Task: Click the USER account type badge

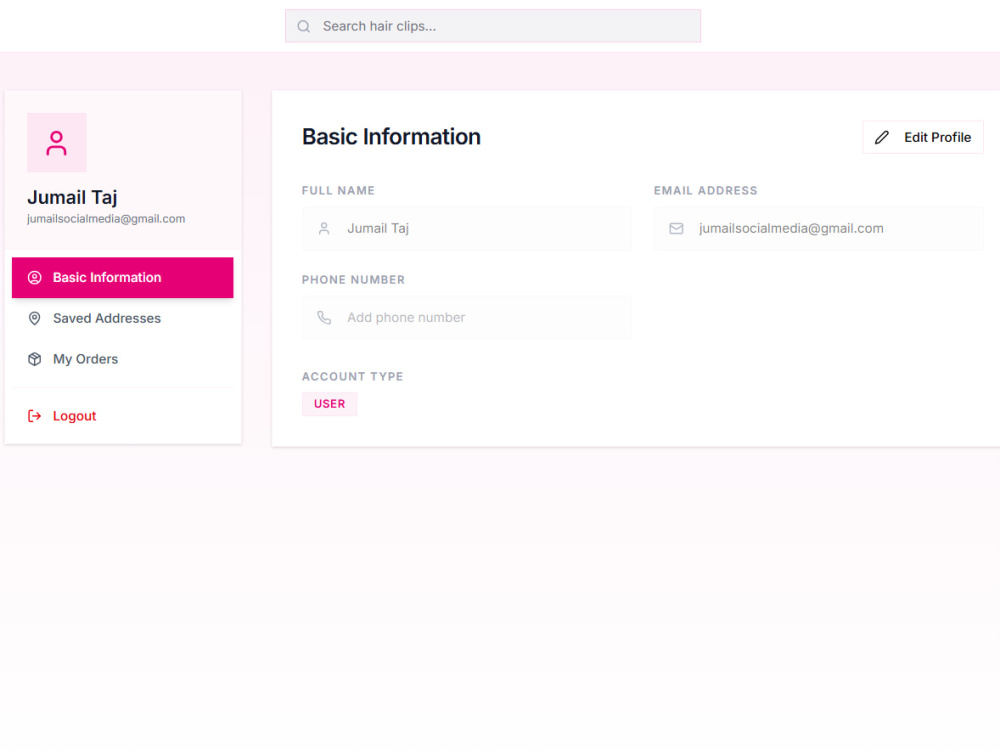Action: [330, 404]
